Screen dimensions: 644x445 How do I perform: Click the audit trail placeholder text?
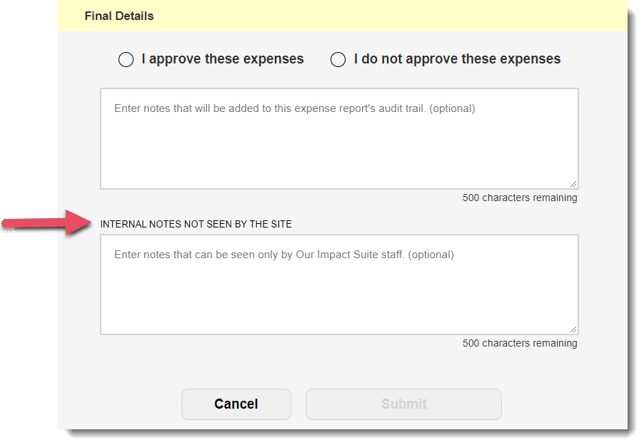(x=294, y=108)
